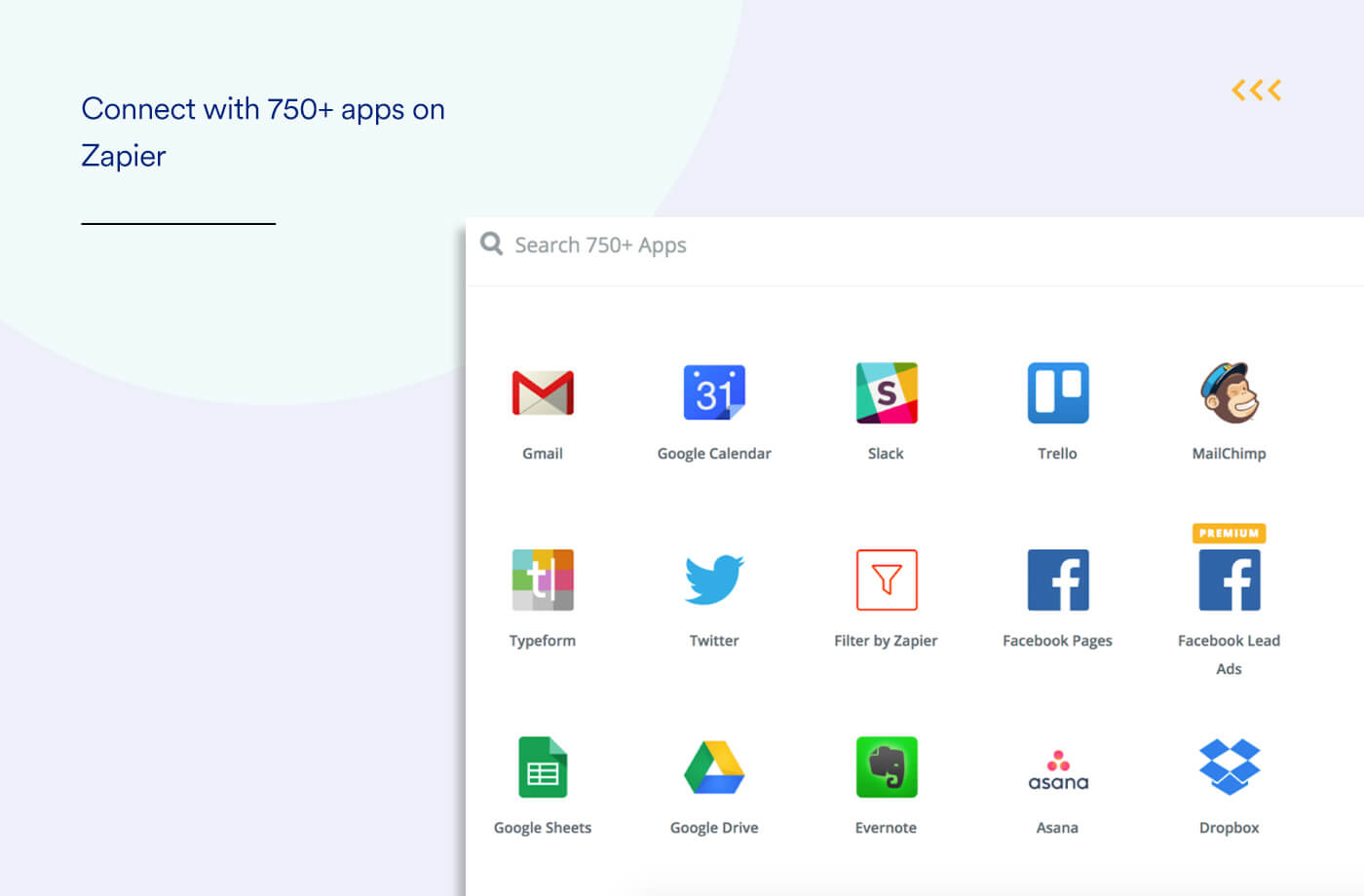Open the Gmail app icon
Viewport: 1364px width, 896px height.
(x=543, y=392)
